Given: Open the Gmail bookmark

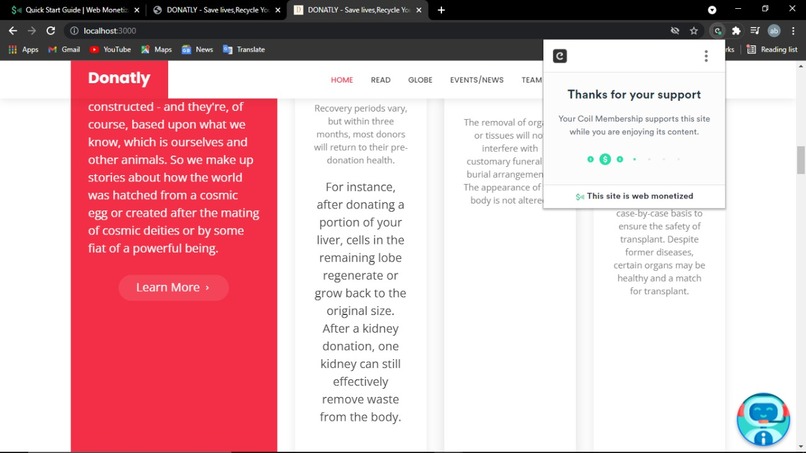Looking at the screenshot, I should tap(64, 49).
